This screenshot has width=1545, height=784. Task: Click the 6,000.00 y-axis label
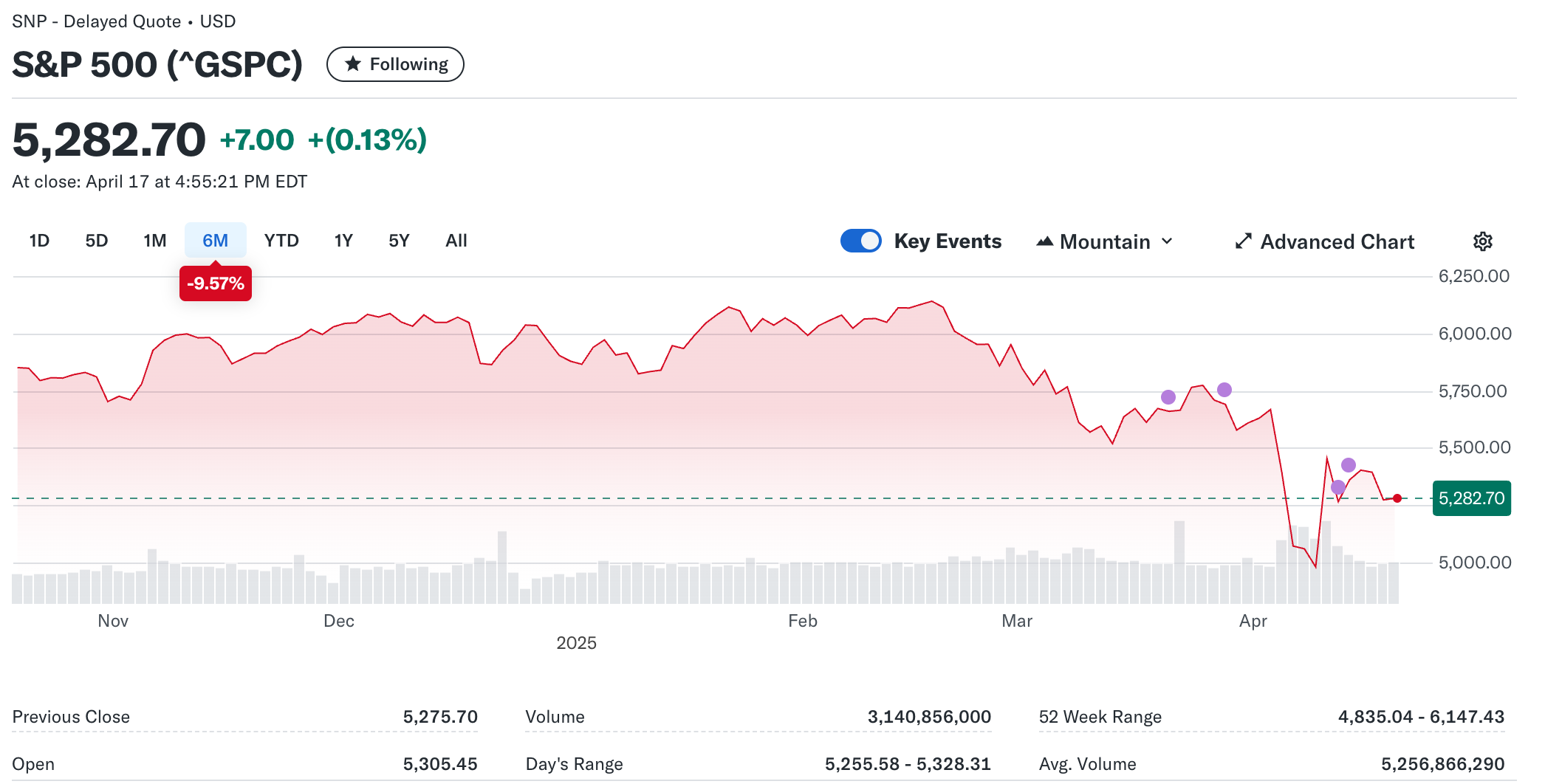[x=1475, y=334]
